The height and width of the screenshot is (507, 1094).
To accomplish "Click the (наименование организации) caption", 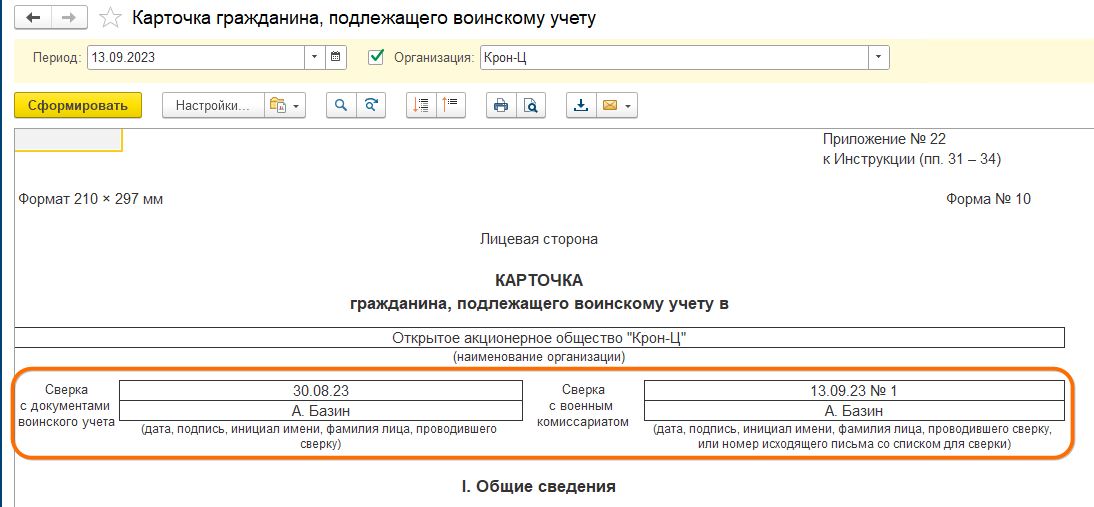I will coord(539,357).
